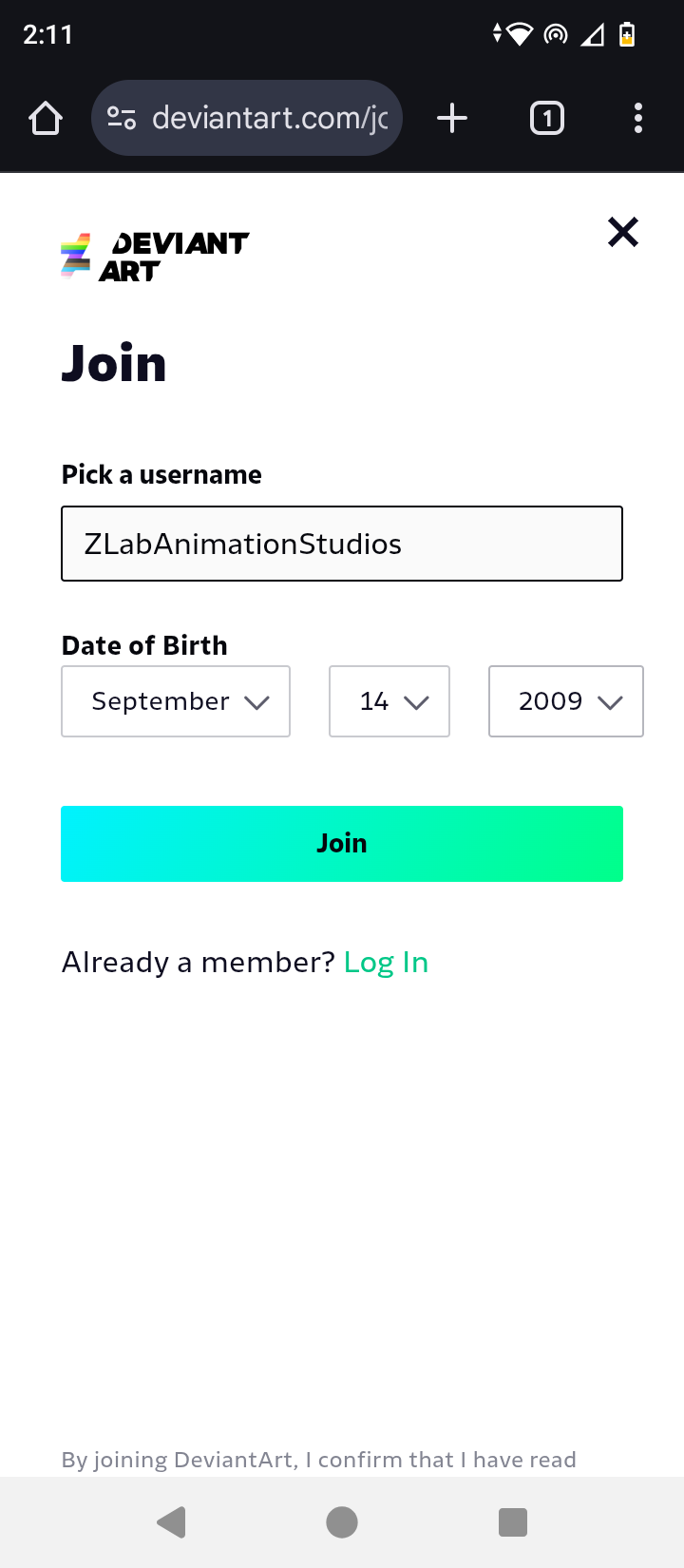Open the tab switcher showing 1 tab
The height and width of the screenshot is (1568, 684).
(547, 118)
